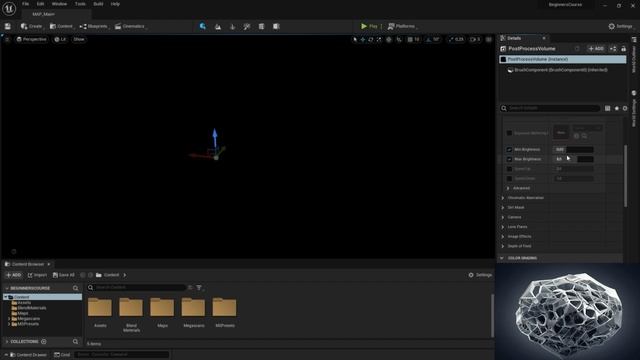This screenshot has height=360, width=640.
Task: Open the Edit menu
Action: tap(40, 4)
